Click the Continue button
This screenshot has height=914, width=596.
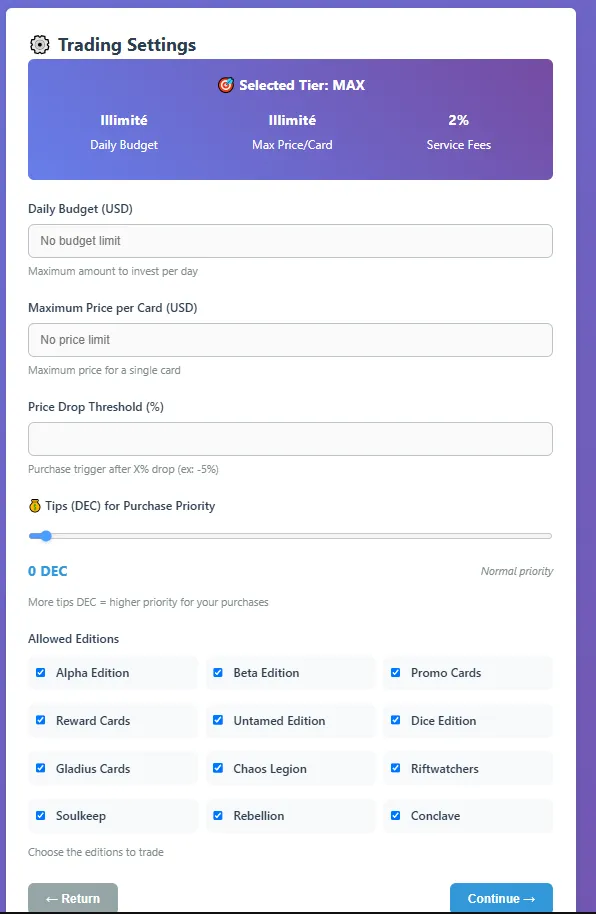tap(501, 898)
